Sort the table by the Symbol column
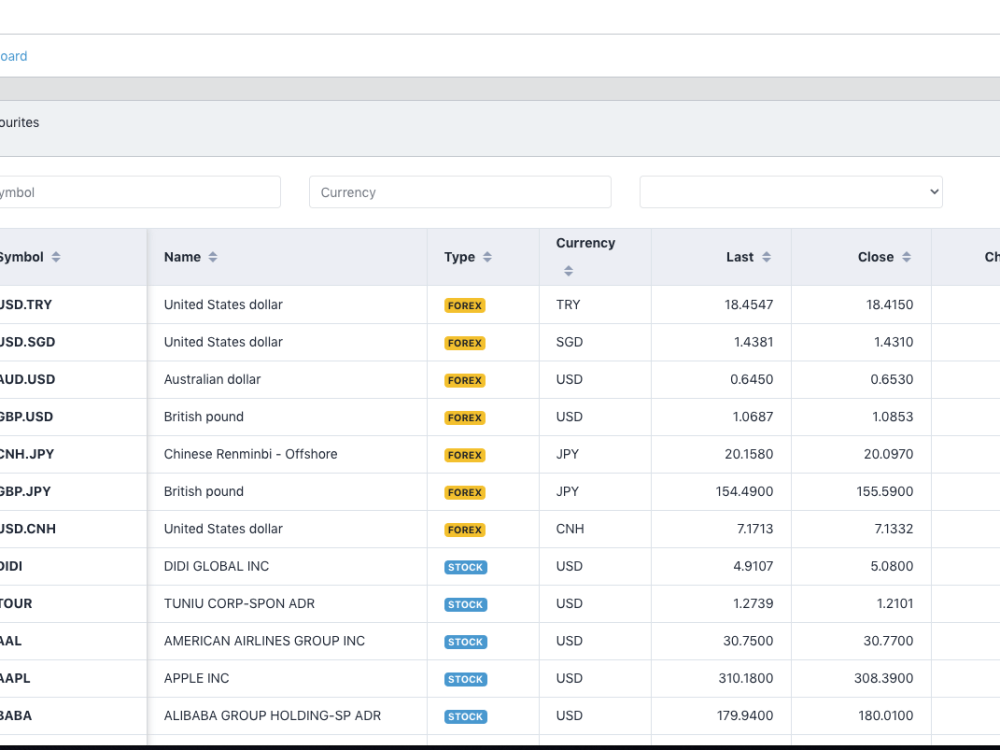Image resolution: width=1000 pixels, height=750 pixels. click(x=55, y=256)
